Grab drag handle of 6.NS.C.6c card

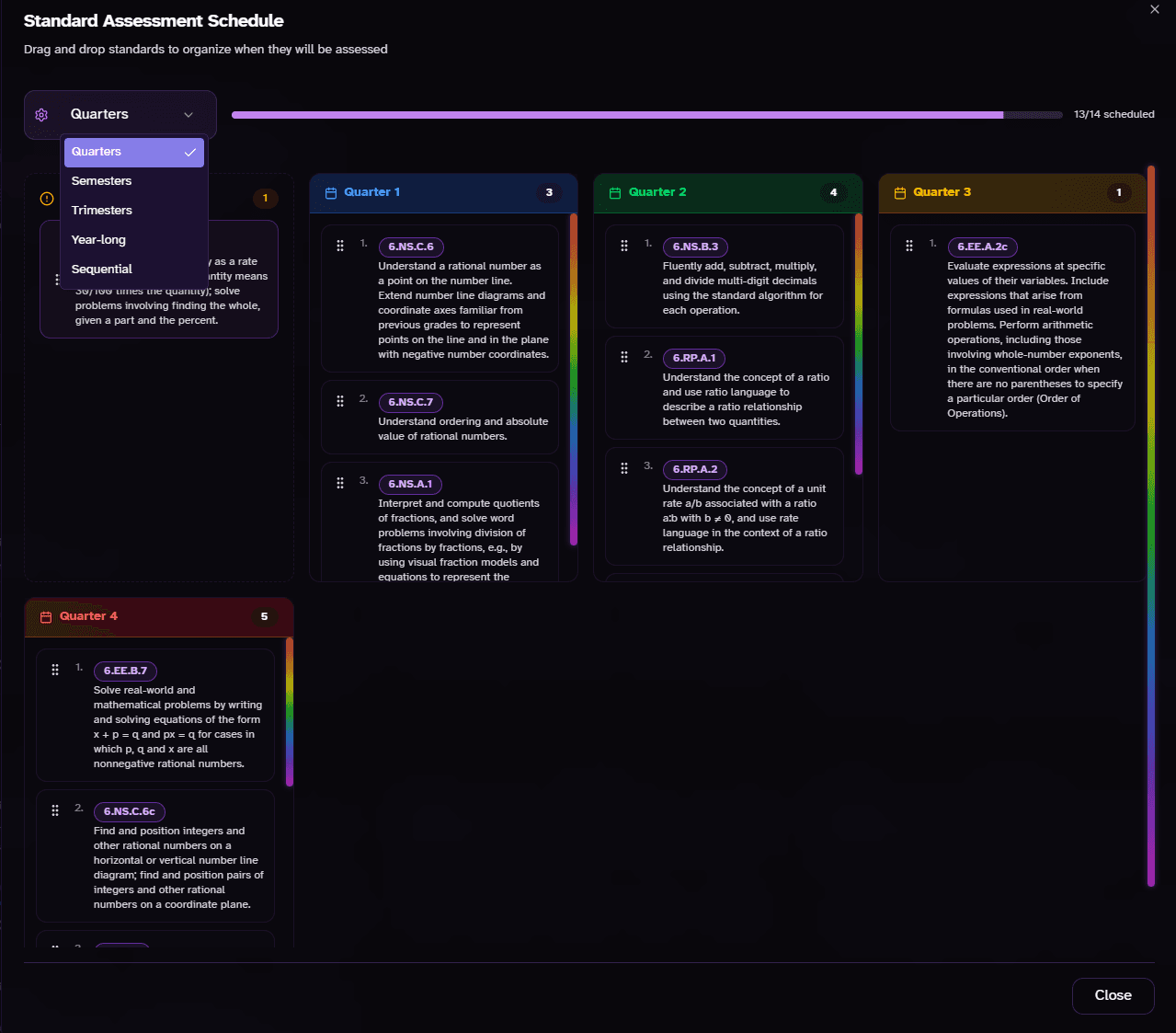point(55,810)
